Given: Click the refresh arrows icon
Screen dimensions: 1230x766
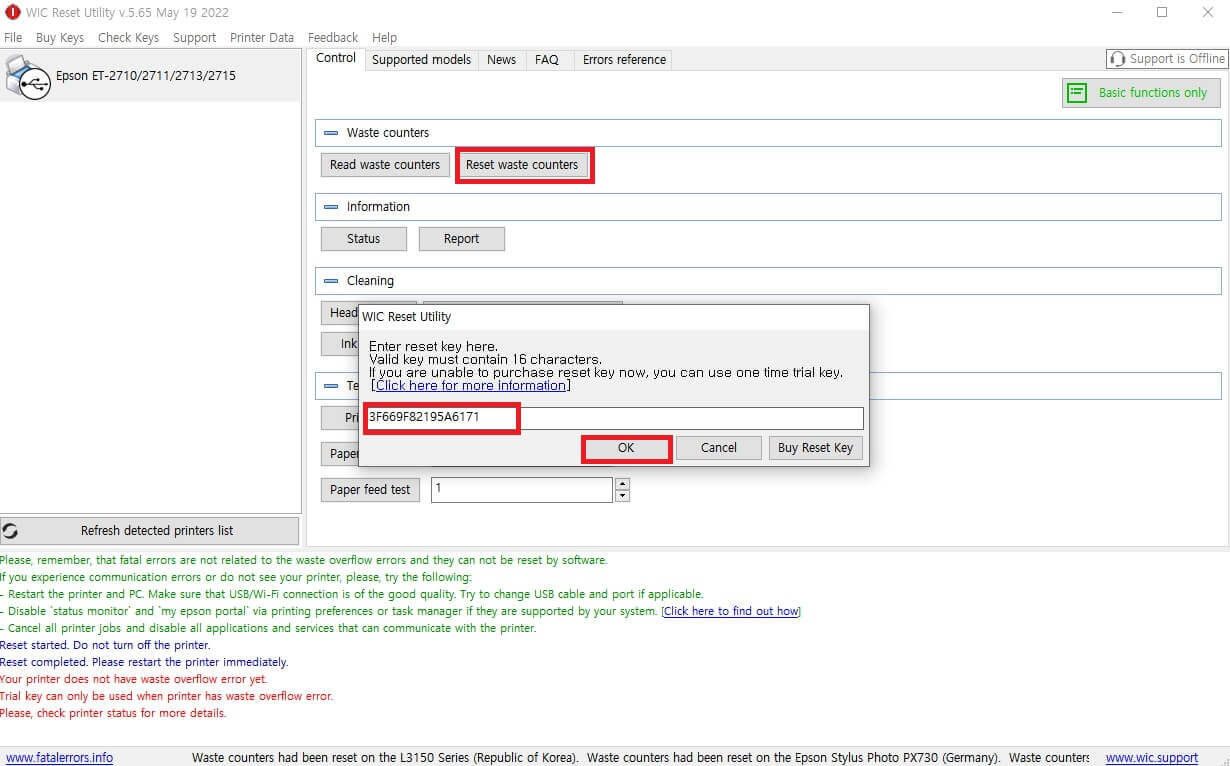Looking at the screenshot, I should tap(10, 531).
